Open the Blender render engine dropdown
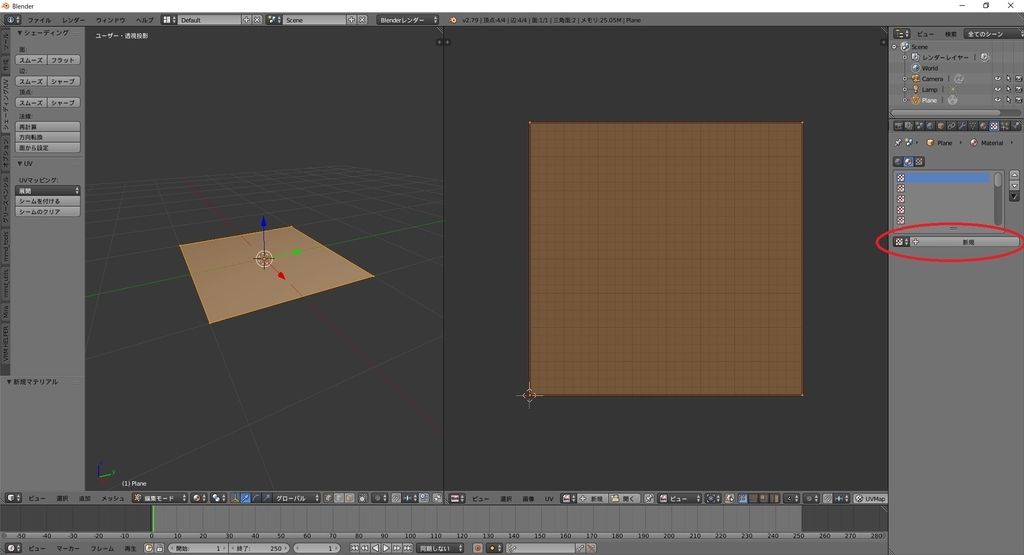This screenshot has width=1024, height=555. pos(408,20)
